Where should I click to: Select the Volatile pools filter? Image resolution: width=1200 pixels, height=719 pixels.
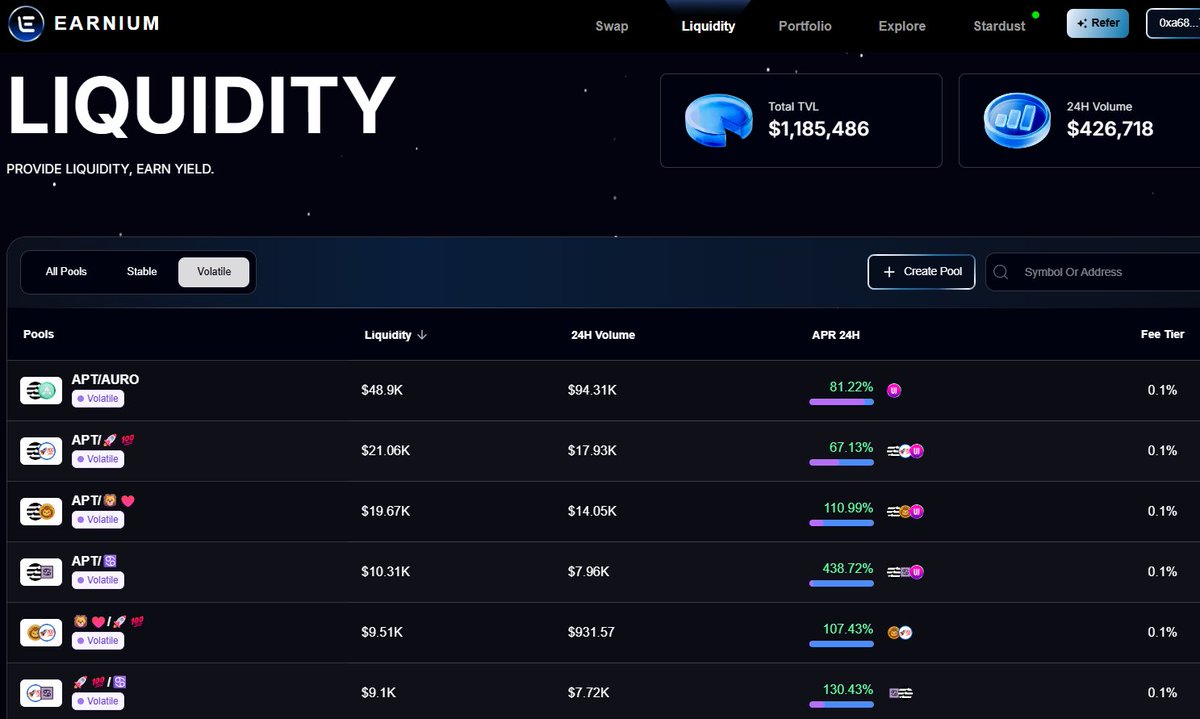coord(214,272)
